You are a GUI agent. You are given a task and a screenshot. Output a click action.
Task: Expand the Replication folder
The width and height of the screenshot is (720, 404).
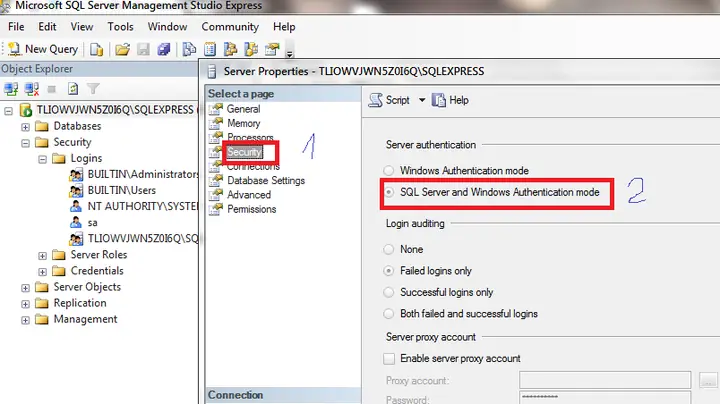[x=25, y=303]
